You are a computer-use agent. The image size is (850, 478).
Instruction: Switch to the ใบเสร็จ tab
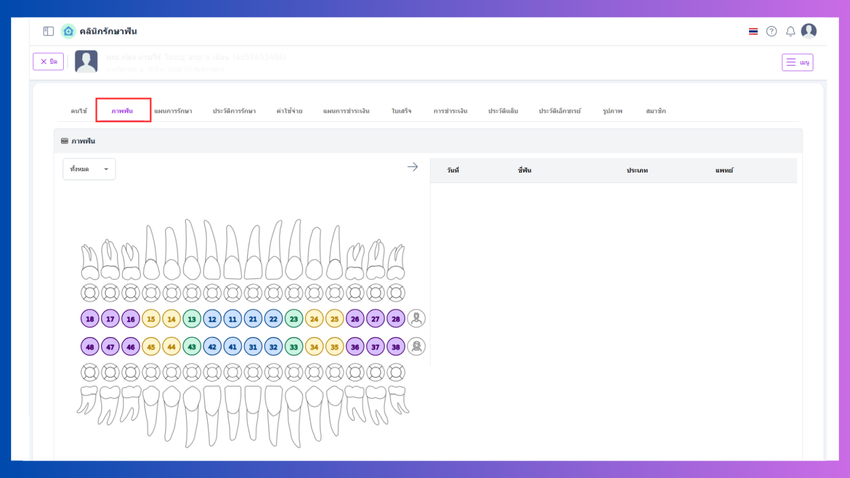pyautogui.click(x=402, y=111)
